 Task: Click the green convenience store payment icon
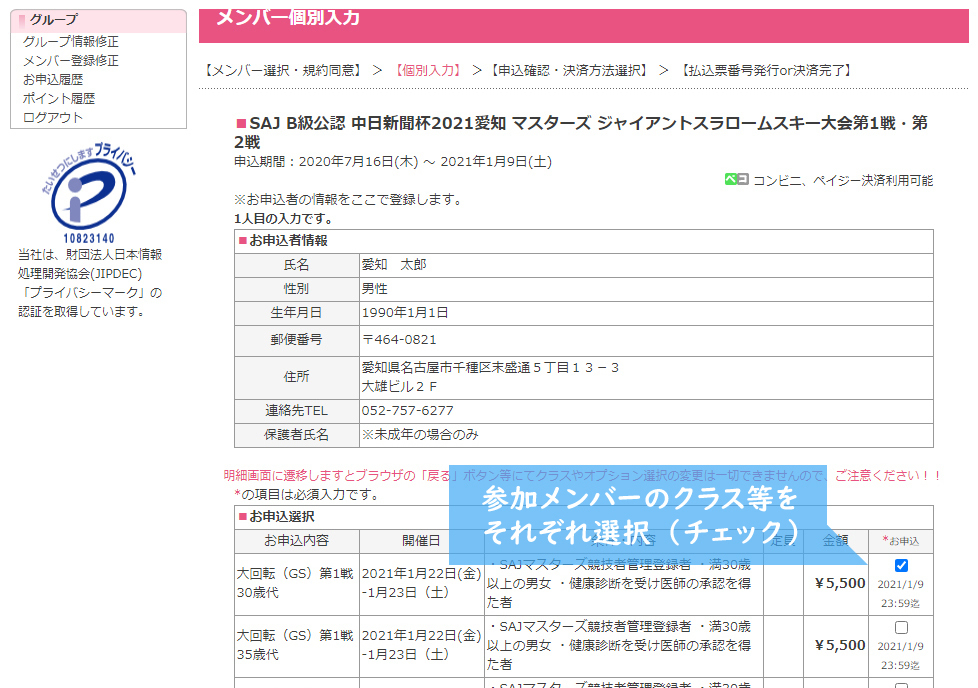pos(736,180)
